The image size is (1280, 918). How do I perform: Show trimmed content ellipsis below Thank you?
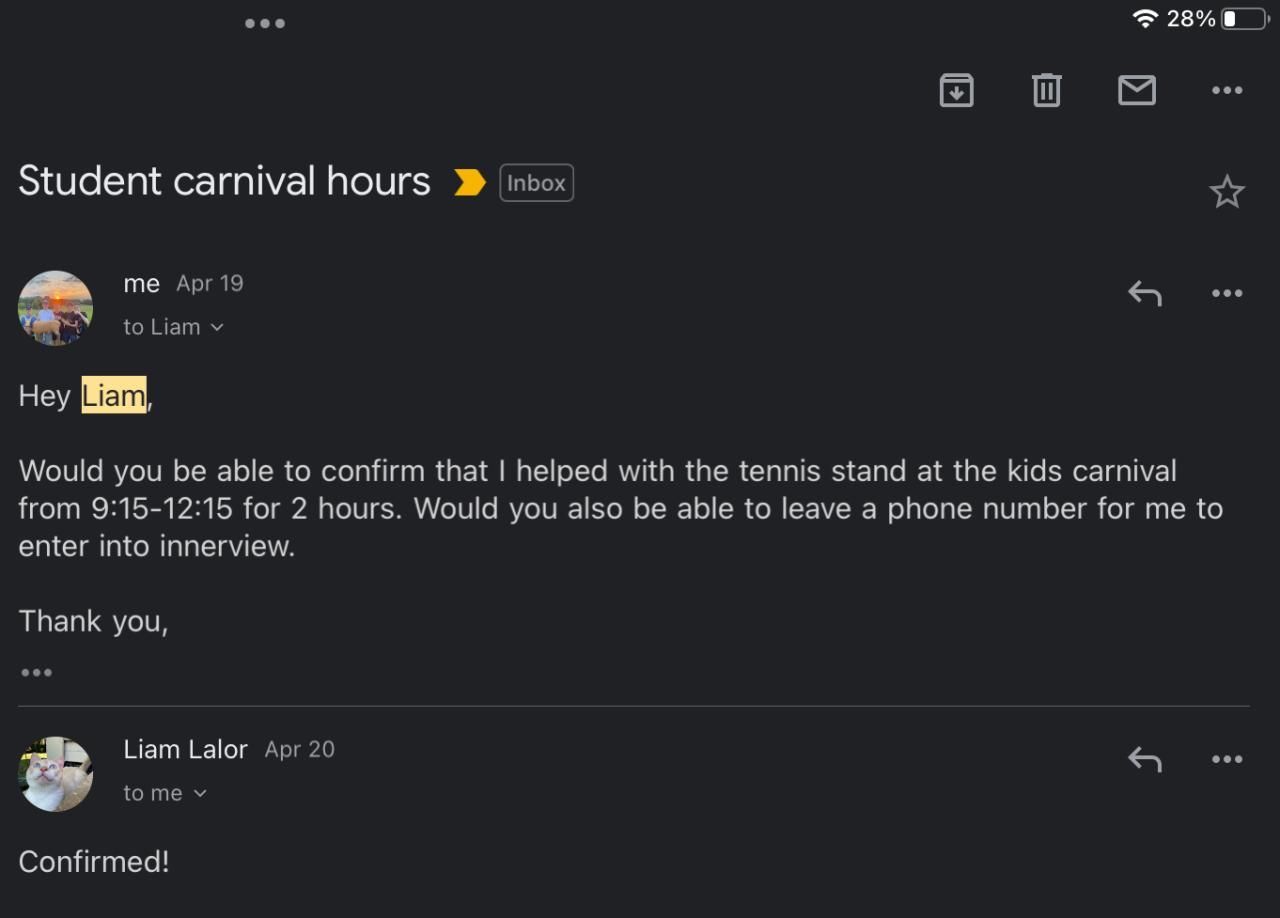pyautogui.click(x=36, y=672)
